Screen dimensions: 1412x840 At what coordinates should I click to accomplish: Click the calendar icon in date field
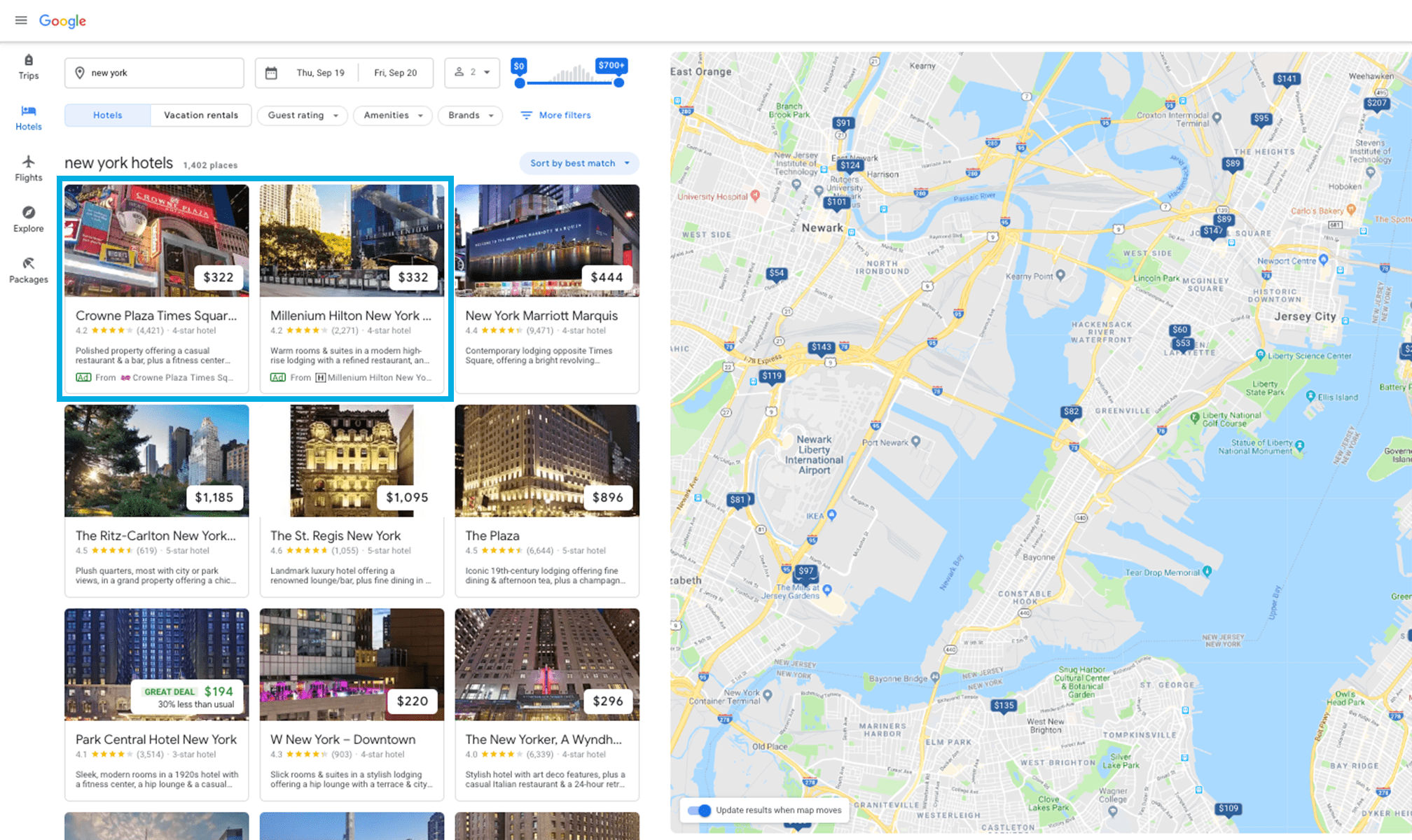click(272, 73)
